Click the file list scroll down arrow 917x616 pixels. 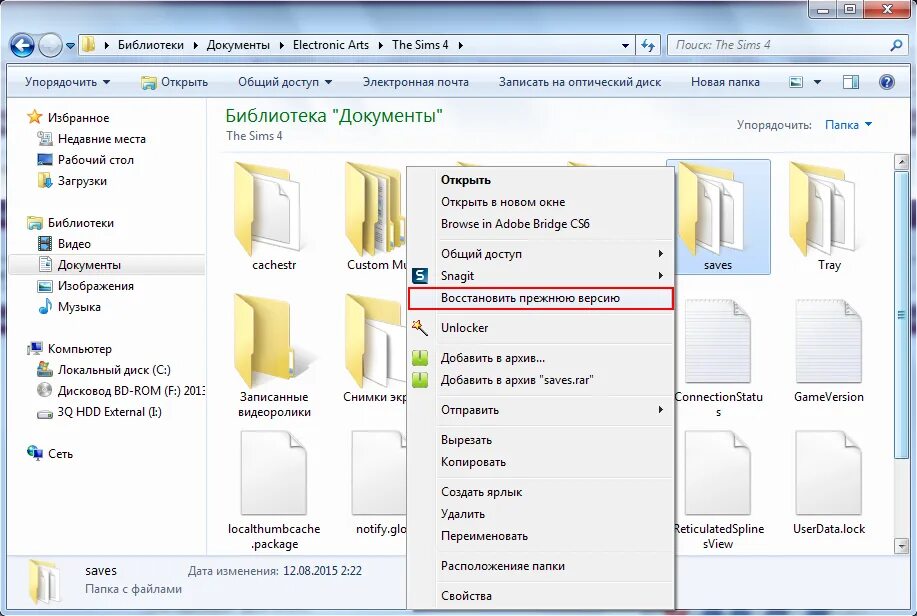[901, 547]
